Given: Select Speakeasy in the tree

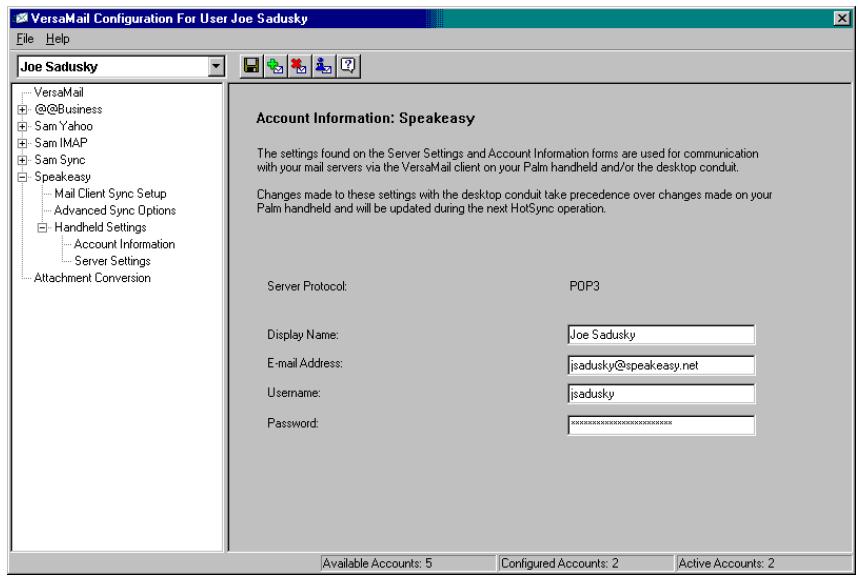Looking at the screenshot, I should (x=62, y=176).
